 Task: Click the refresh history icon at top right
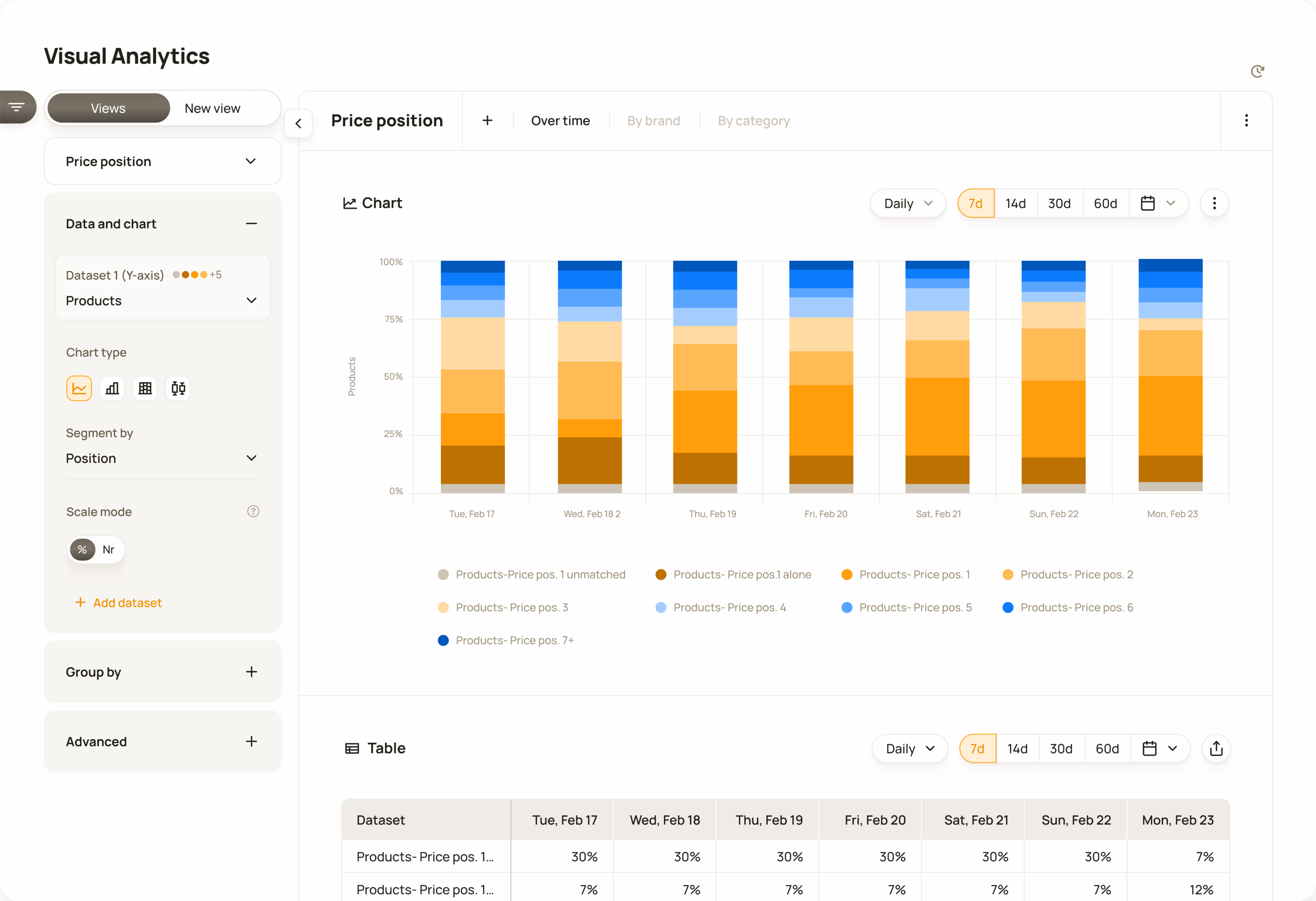click(x=1257, y=71)
